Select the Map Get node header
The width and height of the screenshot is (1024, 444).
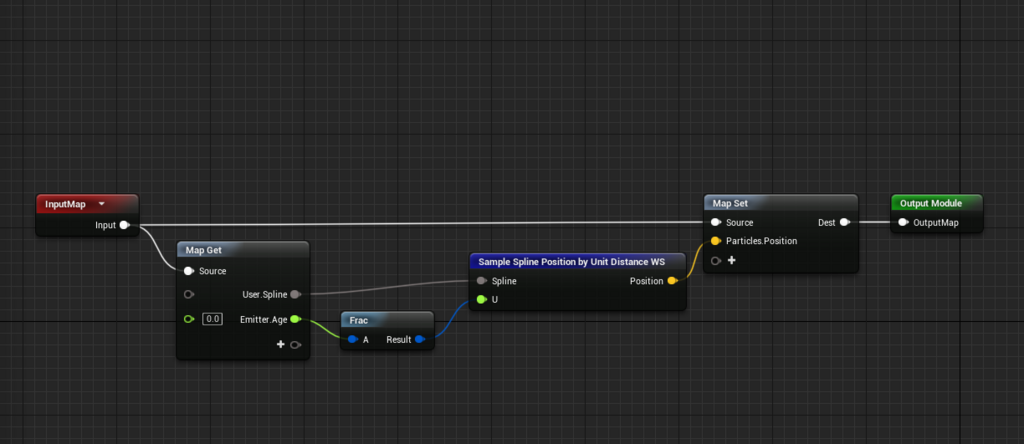(x=242, y=250)
